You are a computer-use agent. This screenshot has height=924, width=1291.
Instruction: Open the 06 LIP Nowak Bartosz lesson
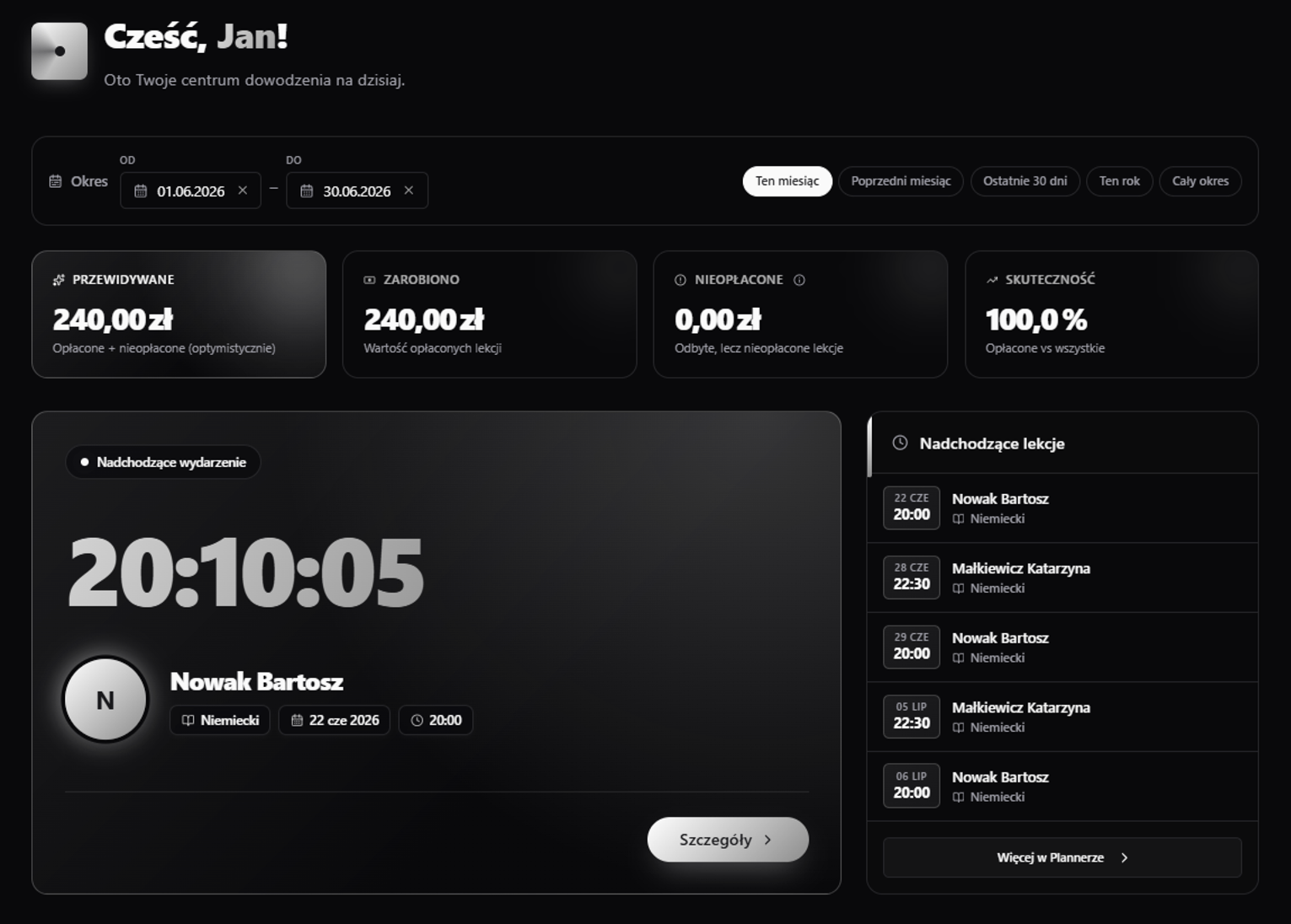(1062, 786)
